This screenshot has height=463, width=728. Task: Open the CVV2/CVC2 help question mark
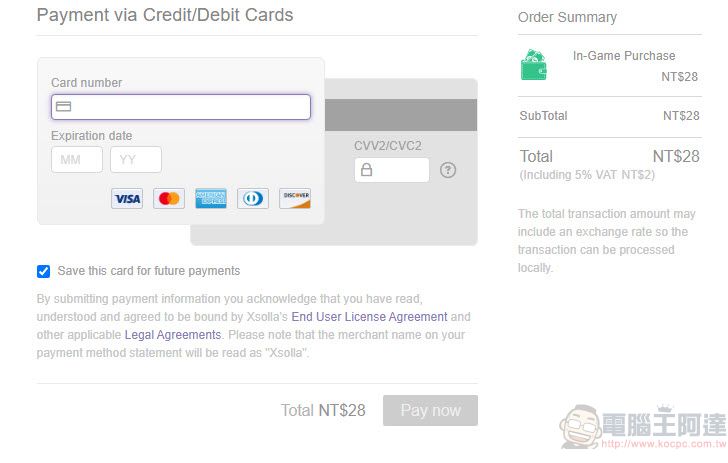pos(448,170)
